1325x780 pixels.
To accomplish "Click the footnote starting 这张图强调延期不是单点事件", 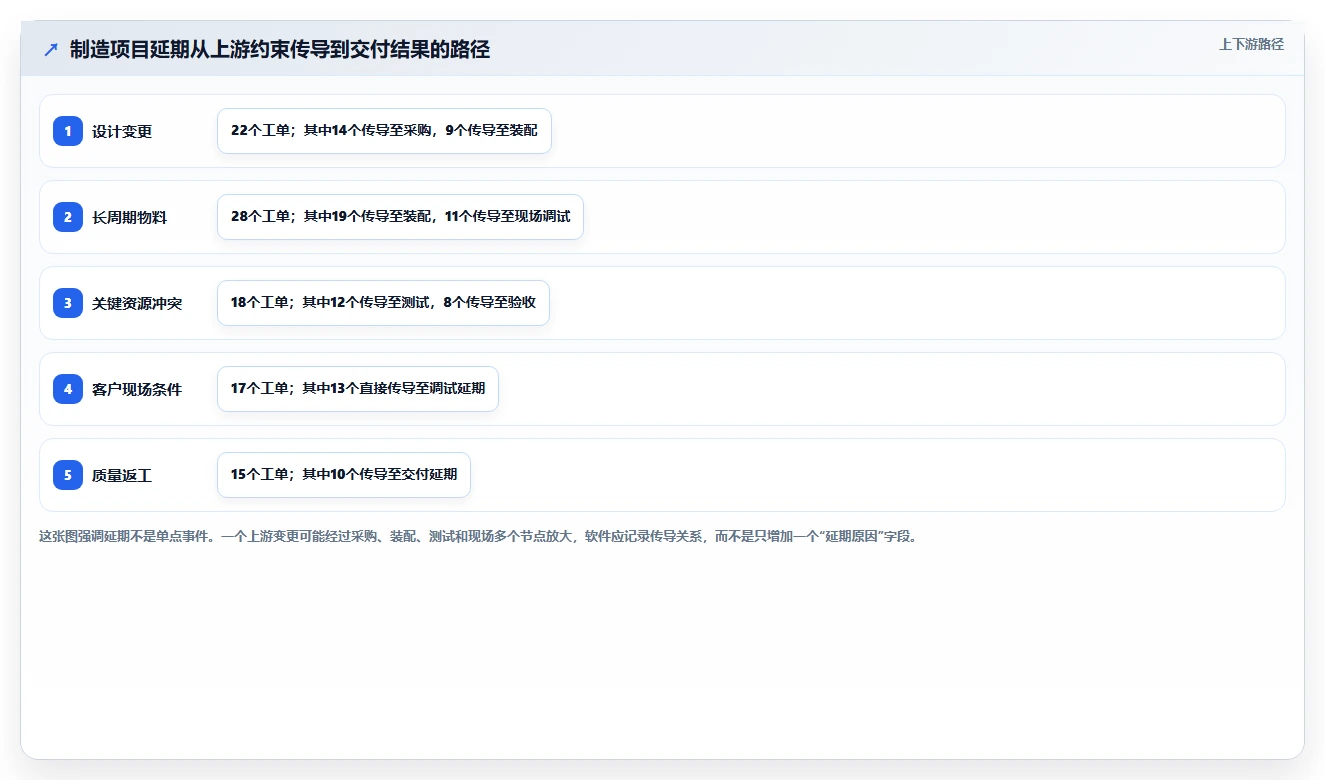I will (478, 536).
